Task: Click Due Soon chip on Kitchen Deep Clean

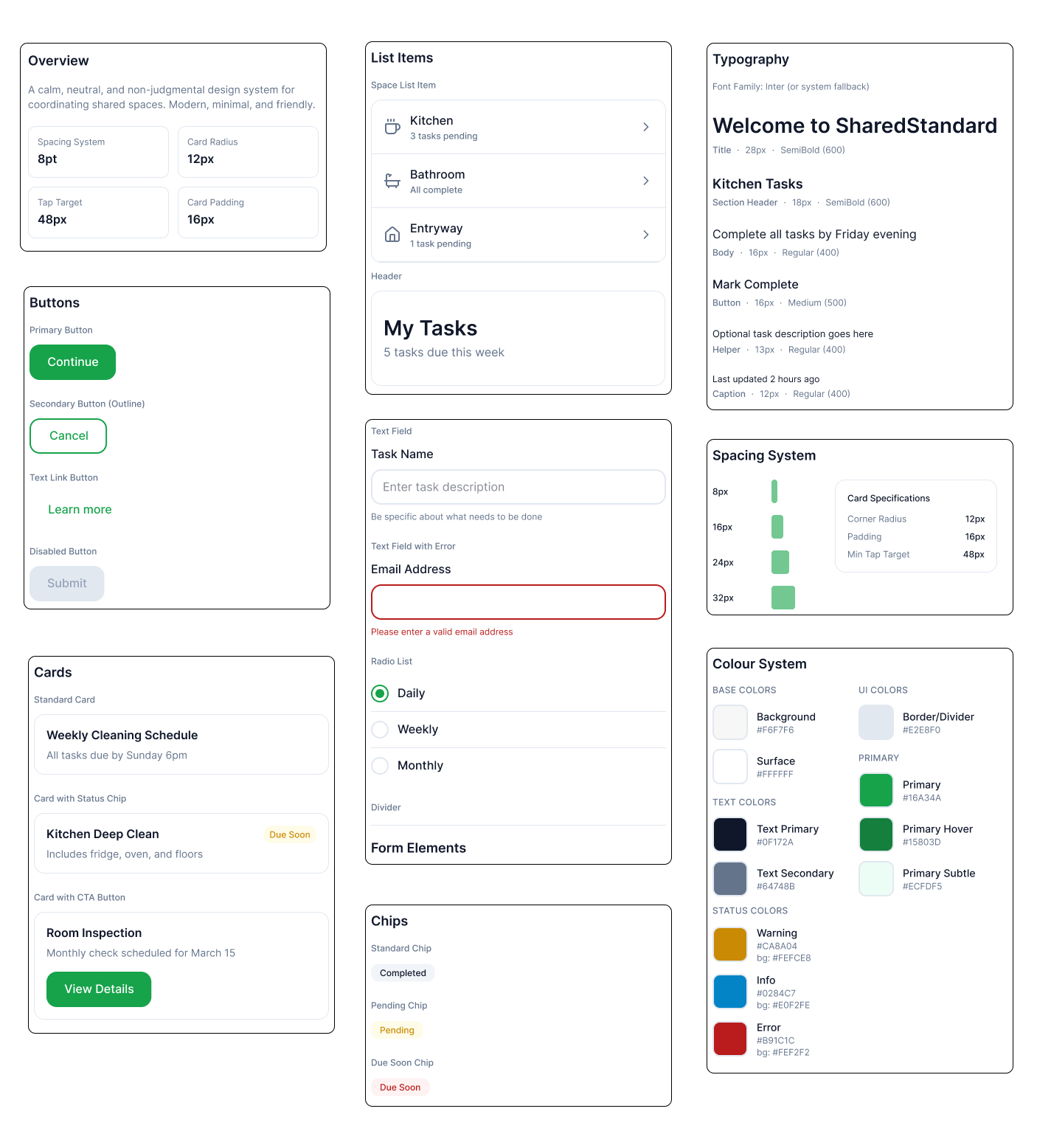Action: click(289, 834)
